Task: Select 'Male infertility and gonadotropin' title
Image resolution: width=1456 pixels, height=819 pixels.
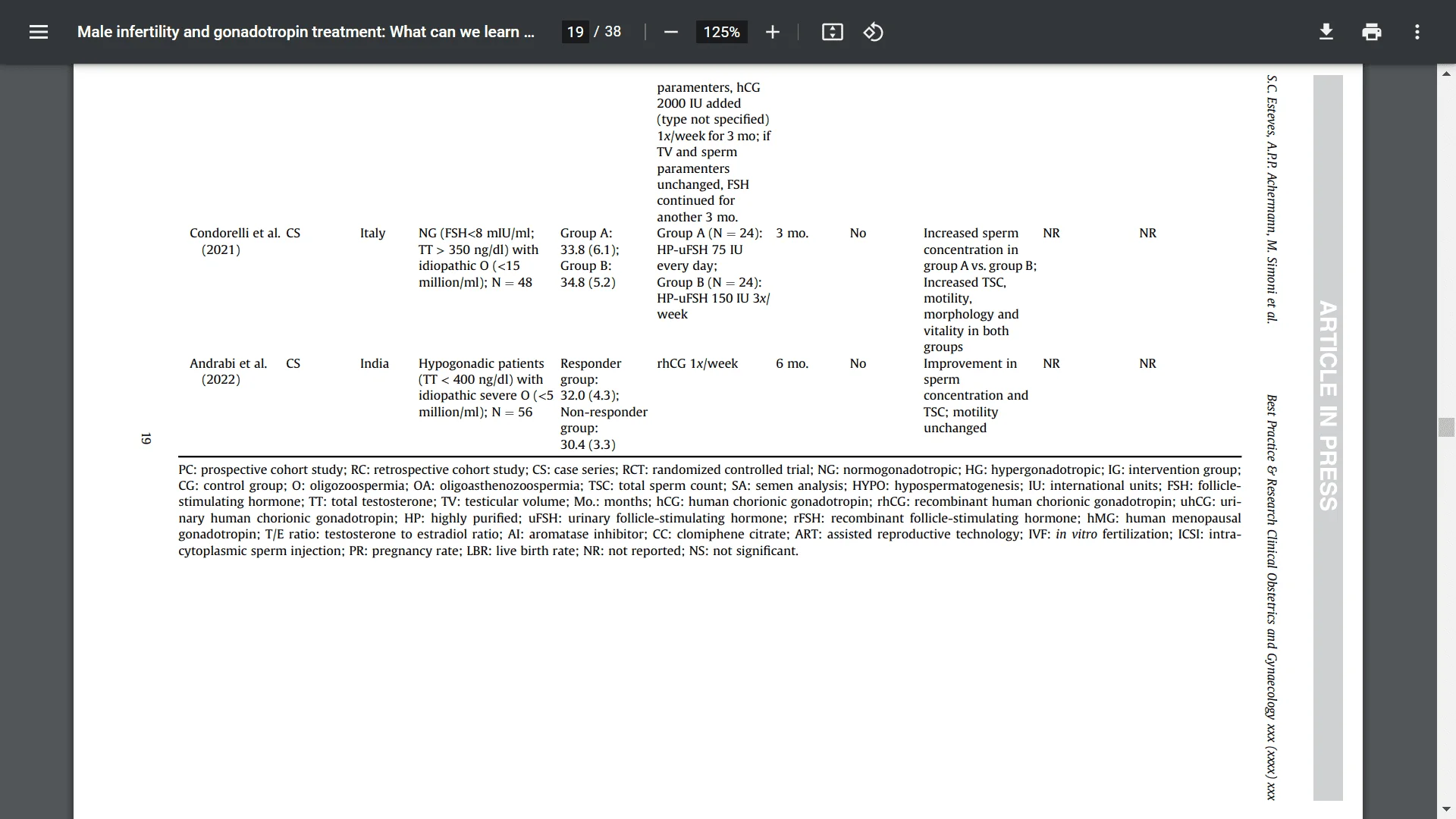Action: click(307, 32)
